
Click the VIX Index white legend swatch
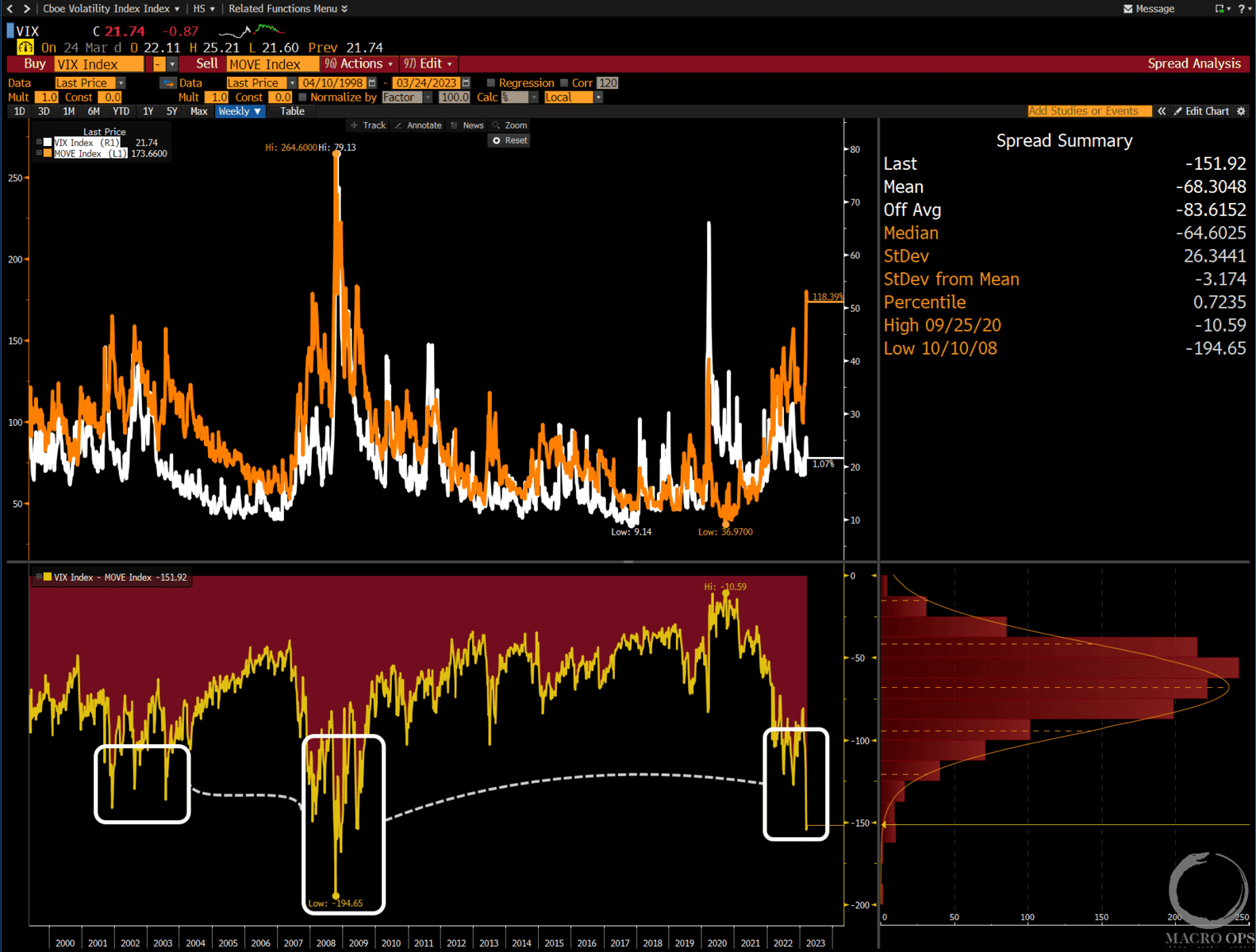tap(48, 143)
